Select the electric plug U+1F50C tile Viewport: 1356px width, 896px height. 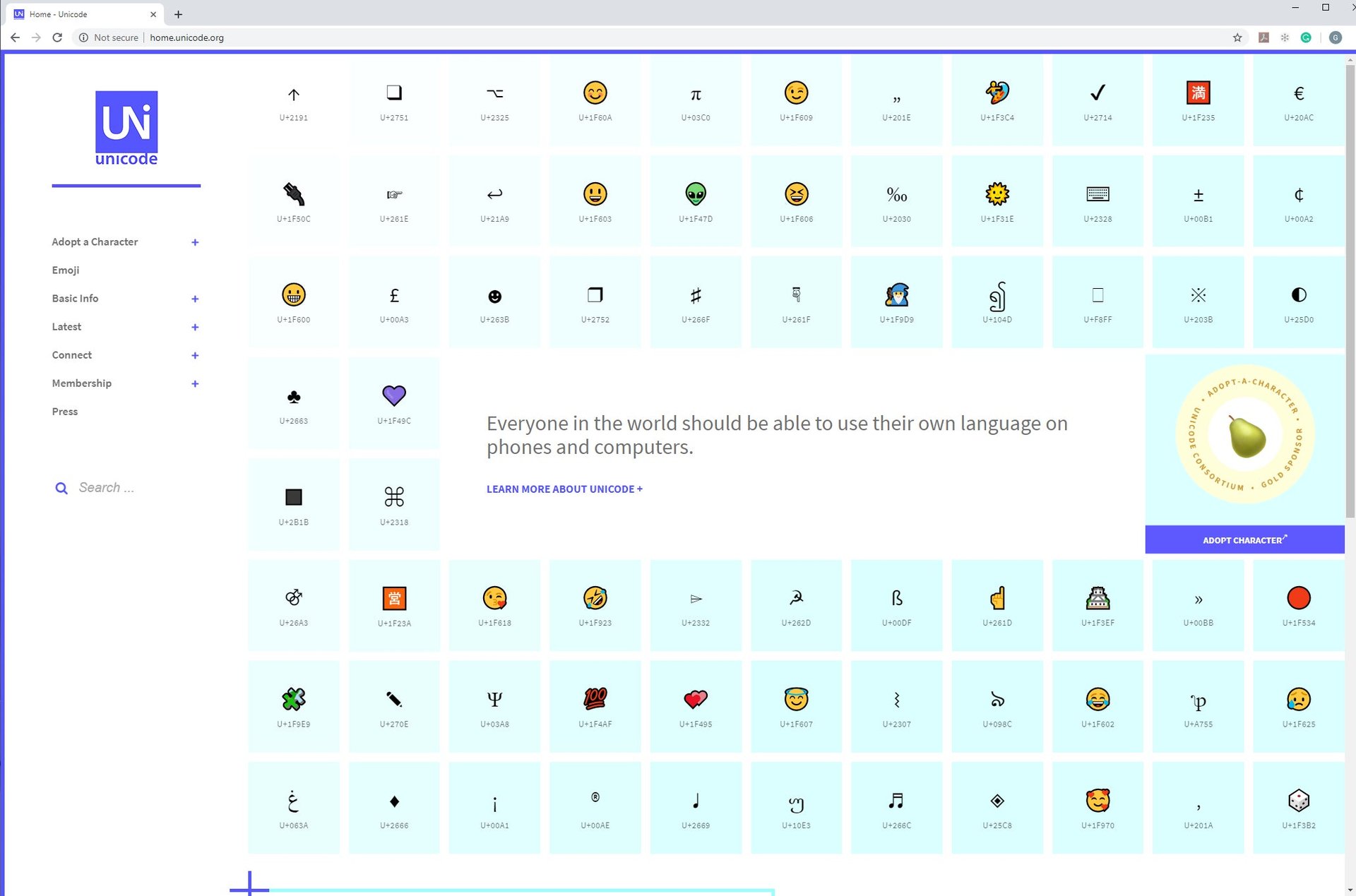click(294, 201)
